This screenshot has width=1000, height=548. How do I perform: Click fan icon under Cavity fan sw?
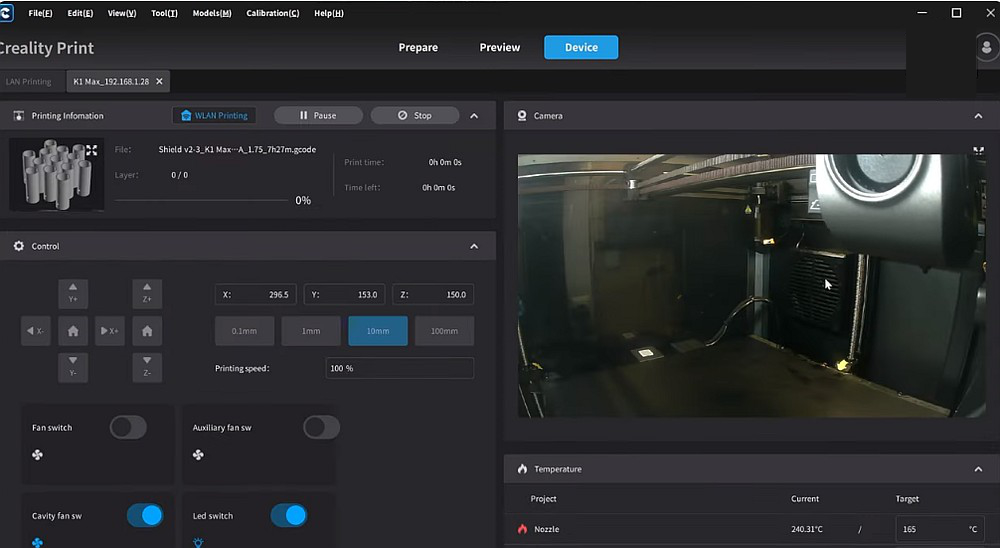(37, 543)
